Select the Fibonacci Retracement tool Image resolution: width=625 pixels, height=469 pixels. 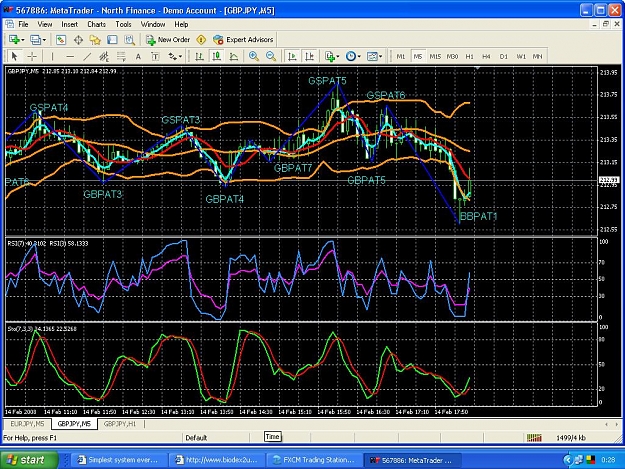(x=121, y=56)
